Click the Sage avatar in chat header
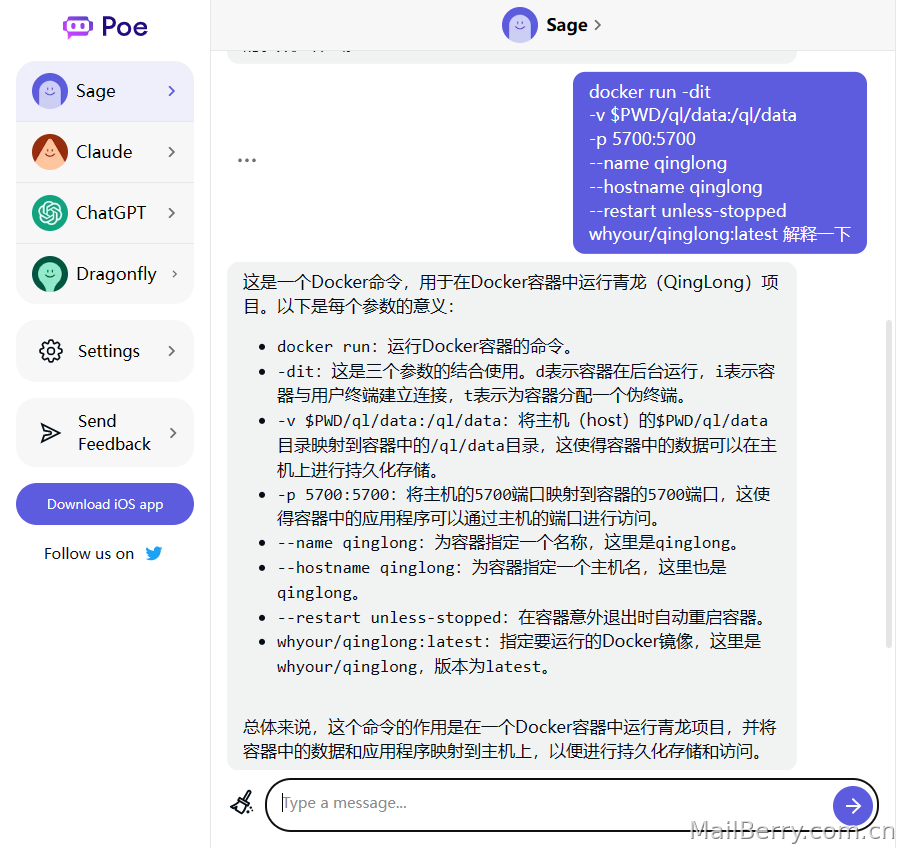The width and height of the screenshot is (902, 848). (x=520, y=25)
